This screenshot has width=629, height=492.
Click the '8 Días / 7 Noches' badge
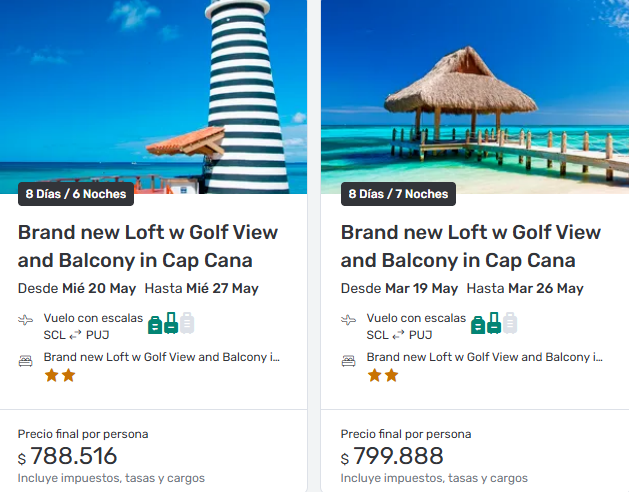pyautogui.click(x=398, y=194)
